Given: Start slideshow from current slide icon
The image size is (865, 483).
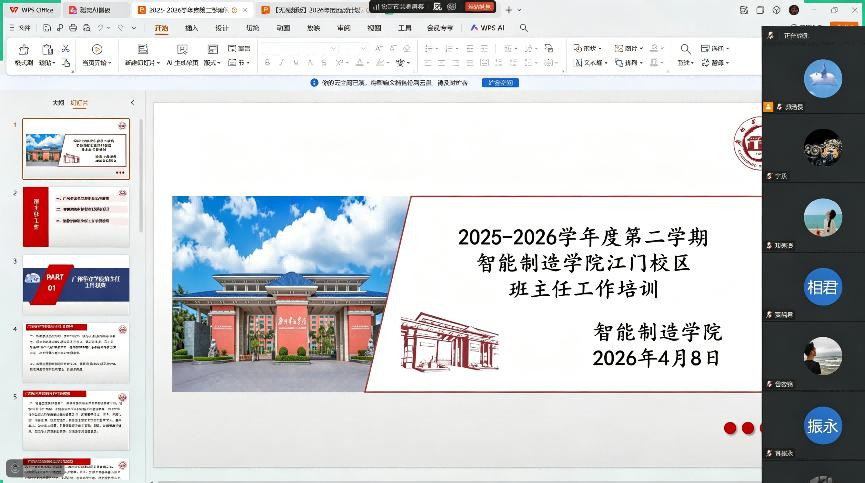Looking at the screenshot, I should click(96, 50).
